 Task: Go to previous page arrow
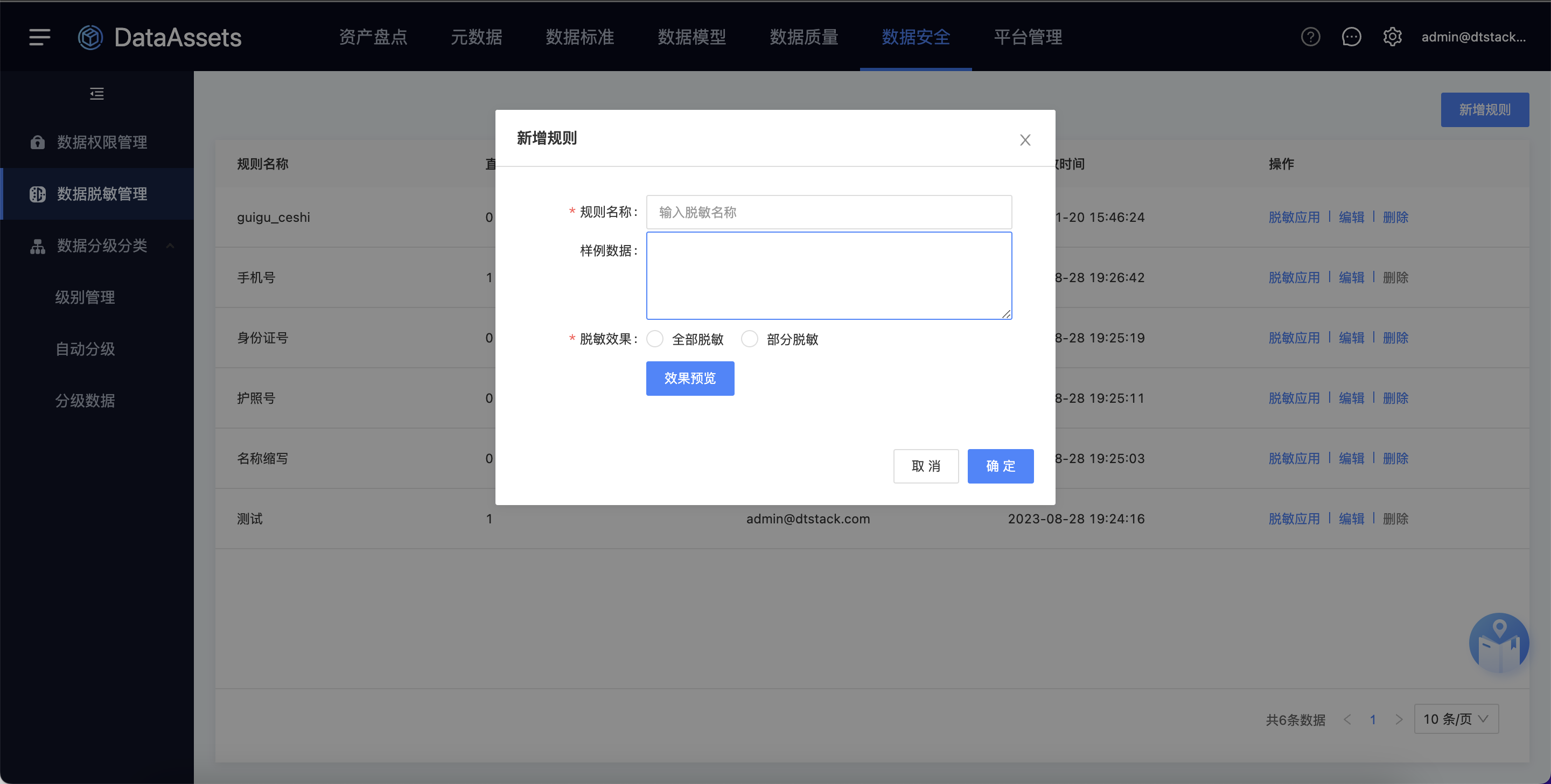1347,719
